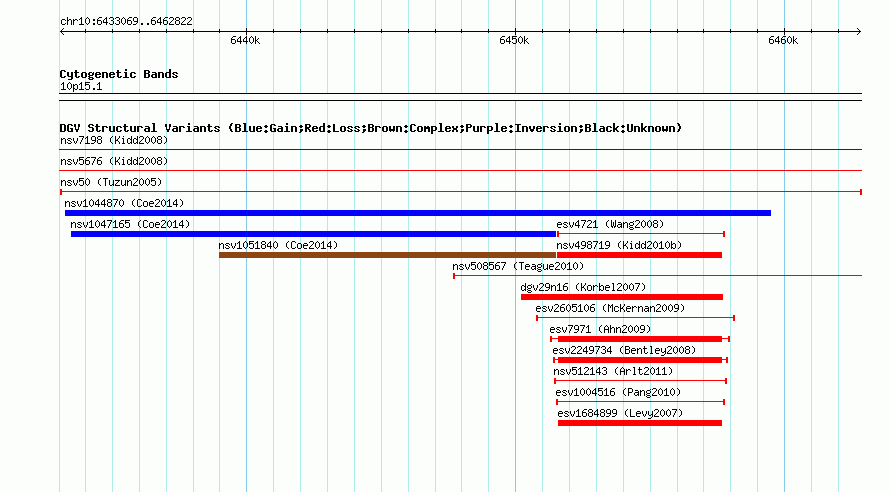Click the ruler's left arrowhead
Screen dimensions: 890x492
point(62,32)
